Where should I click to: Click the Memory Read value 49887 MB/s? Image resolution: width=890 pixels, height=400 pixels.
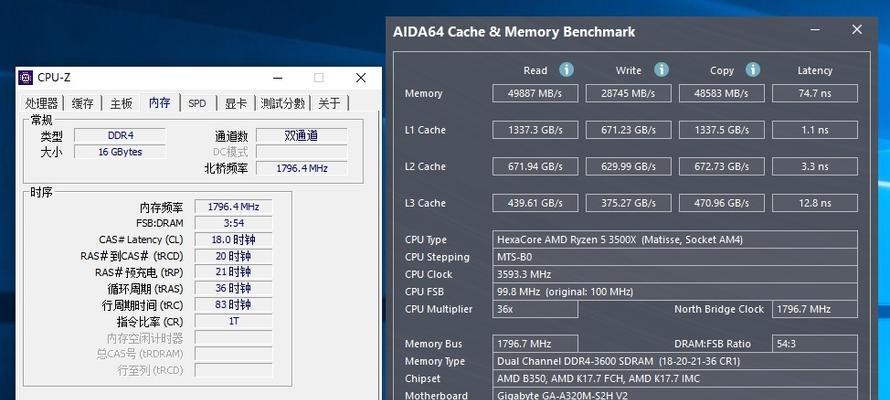tap(535, 94)
